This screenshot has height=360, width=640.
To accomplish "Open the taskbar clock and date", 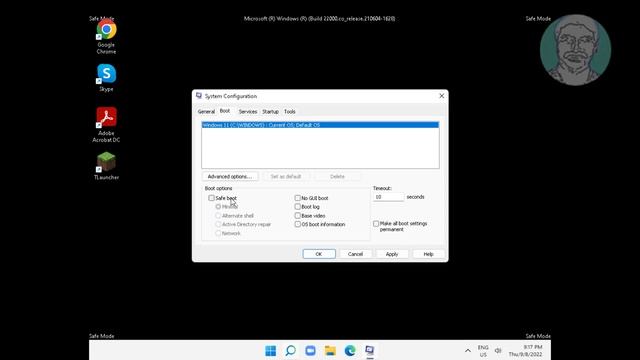I will coord(526,351).
